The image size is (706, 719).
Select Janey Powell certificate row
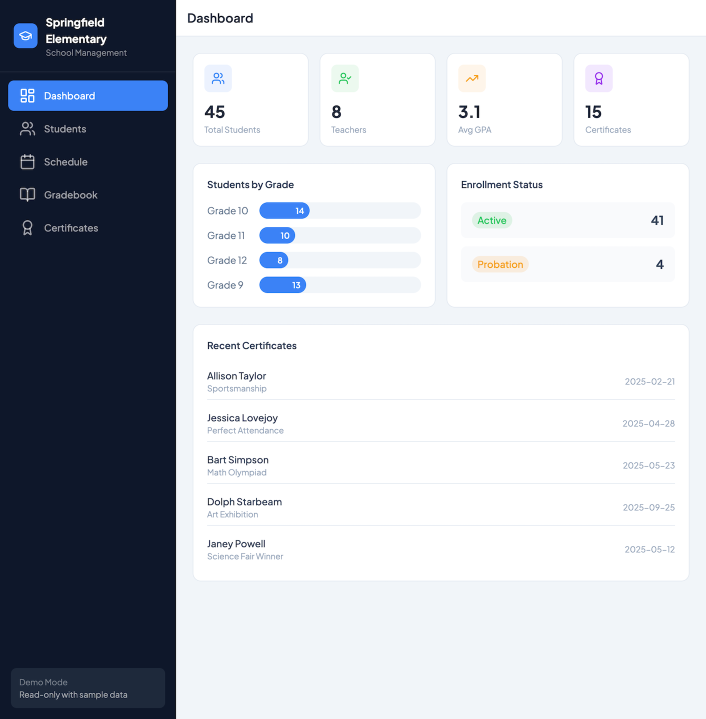(441, 549)
